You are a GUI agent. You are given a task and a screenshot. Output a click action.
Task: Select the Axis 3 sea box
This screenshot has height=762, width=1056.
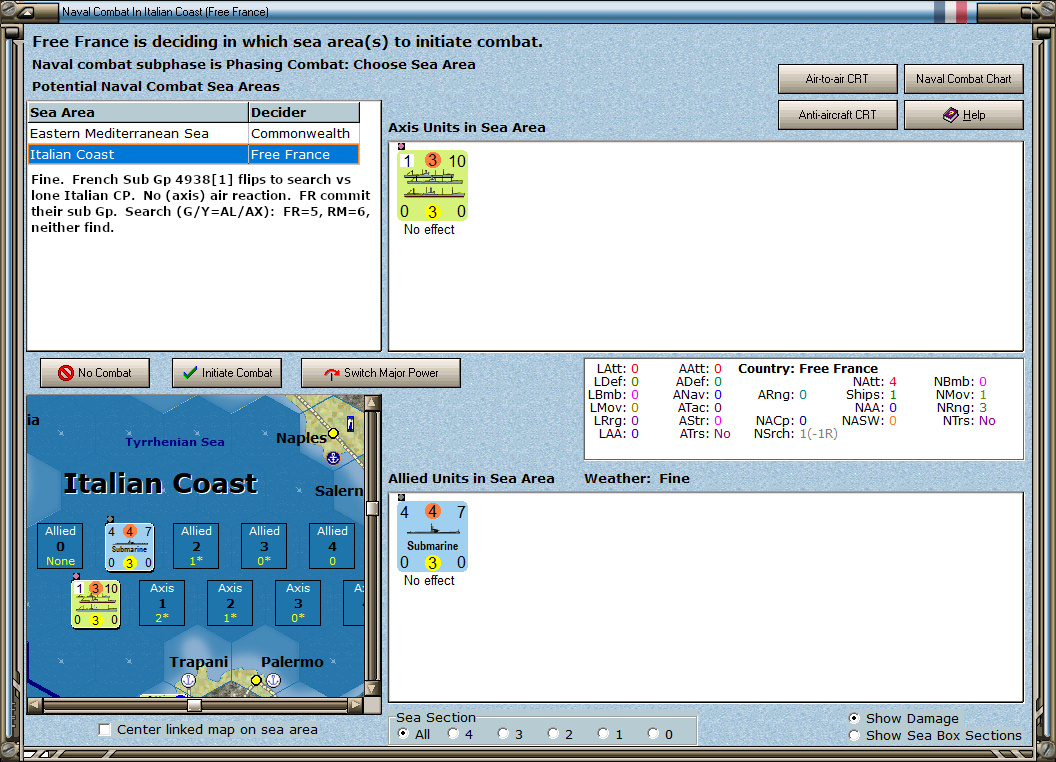click(x=298, y=603)
